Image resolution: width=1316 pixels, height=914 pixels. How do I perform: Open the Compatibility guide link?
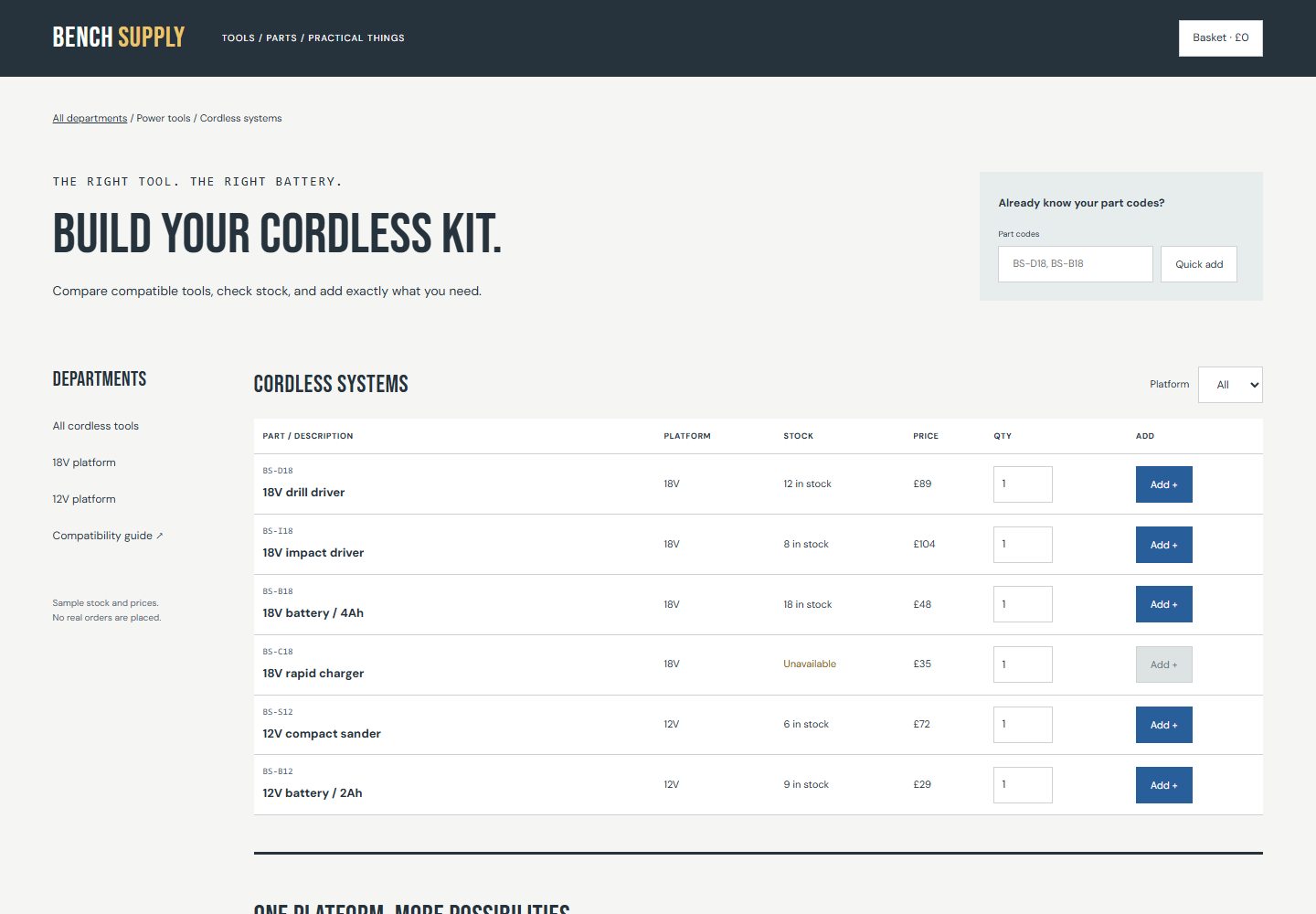pyautogui.click(x=108, y=536)
